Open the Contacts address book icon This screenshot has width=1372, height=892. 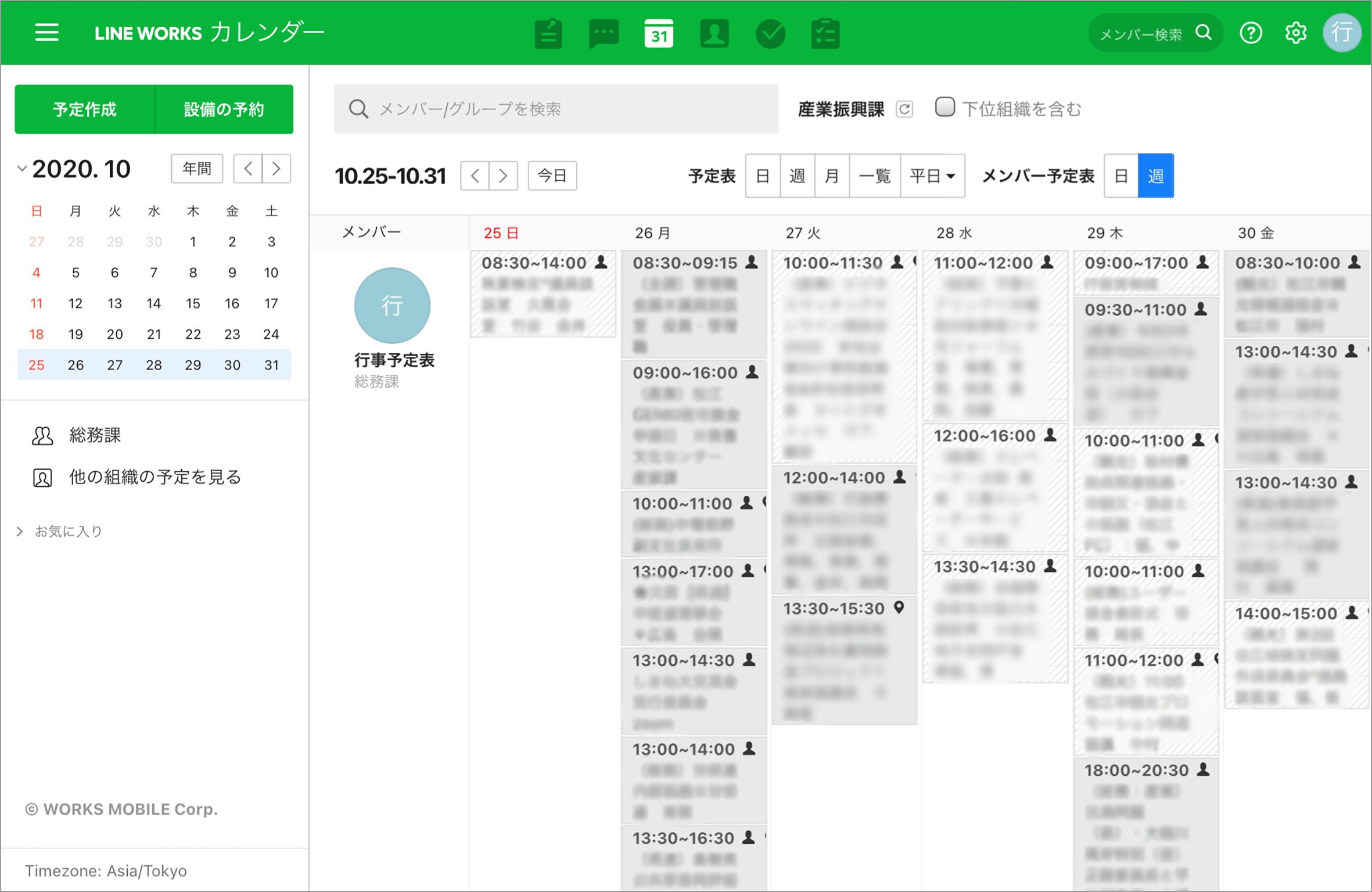coord(714,34)
